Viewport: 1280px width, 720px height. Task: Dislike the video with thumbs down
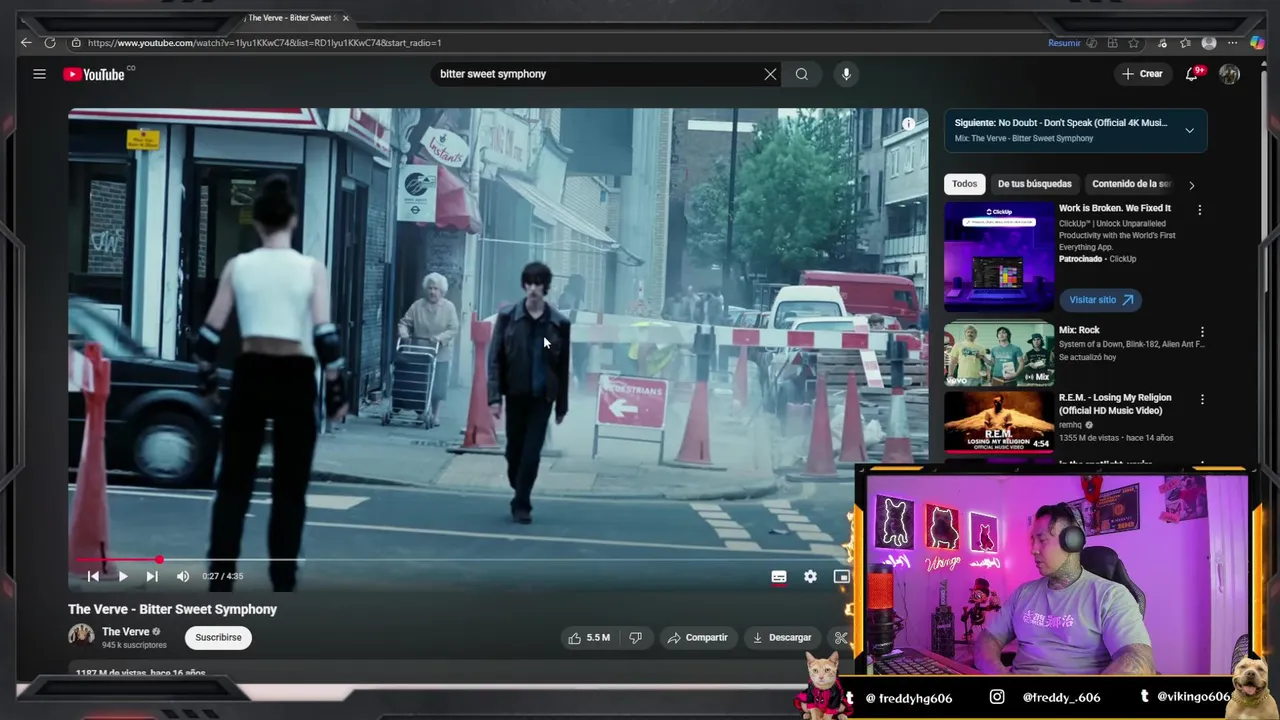(x=635, y=638)
